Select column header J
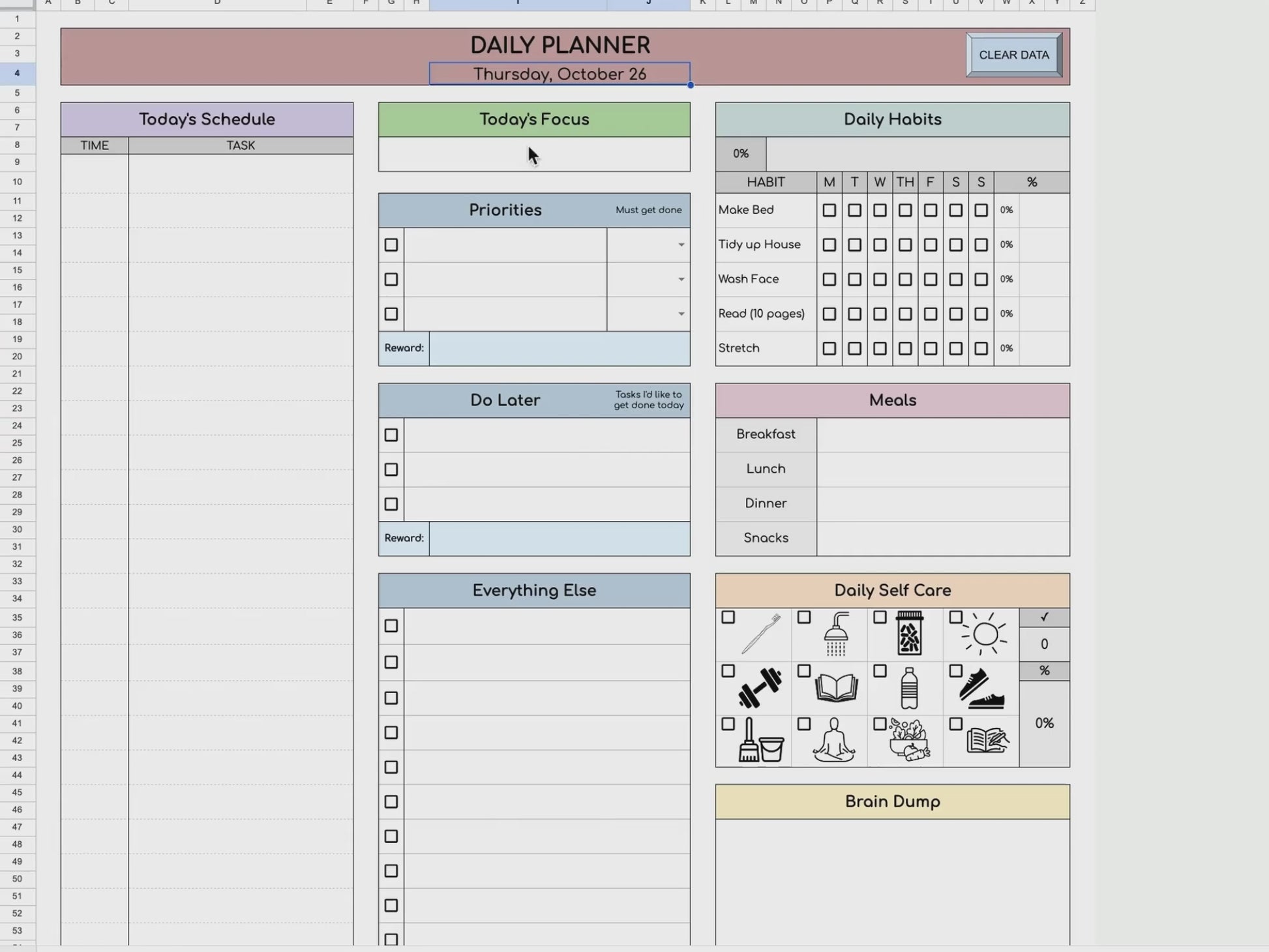The image size is (1269, 952). 648,3
